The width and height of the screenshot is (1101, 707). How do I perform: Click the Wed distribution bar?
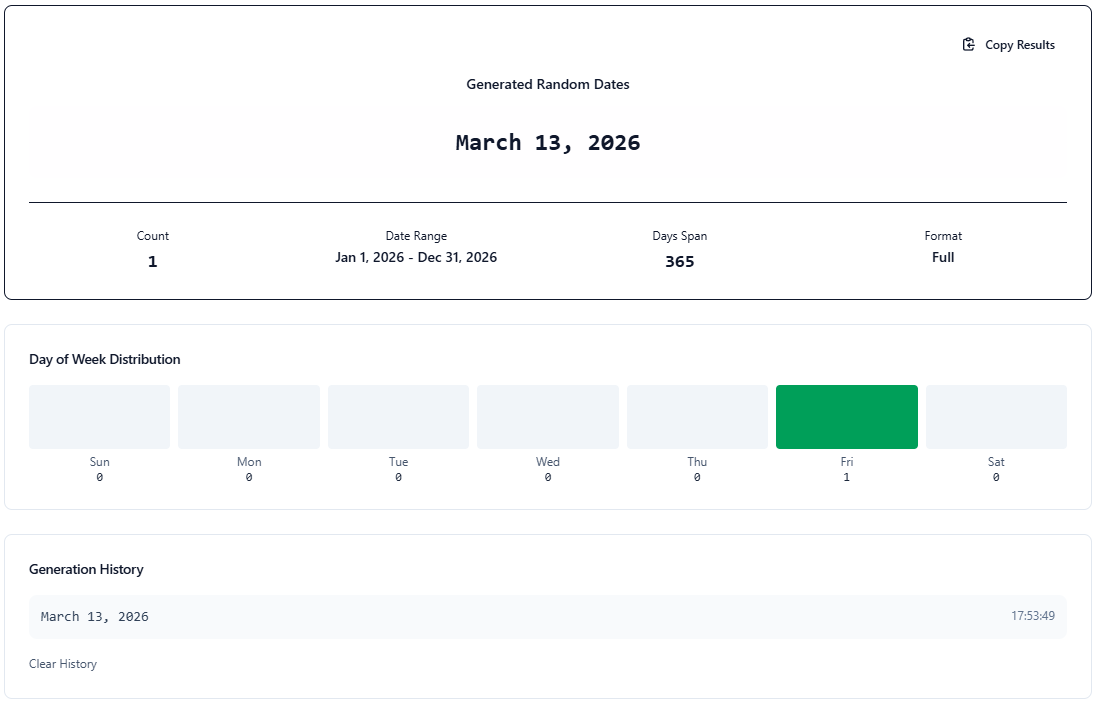click(547, 416)
